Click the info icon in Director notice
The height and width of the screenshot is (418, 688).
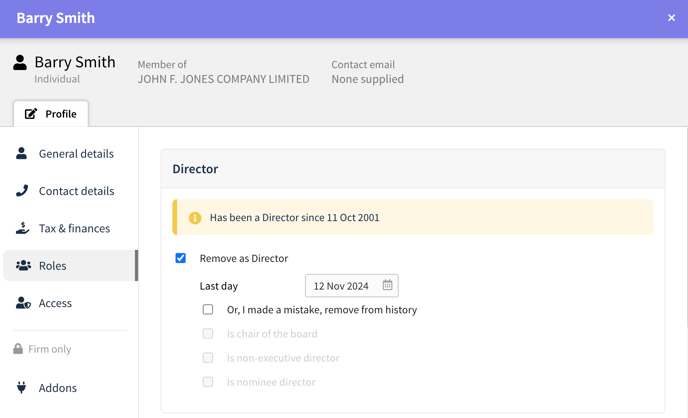coord(195,218)
